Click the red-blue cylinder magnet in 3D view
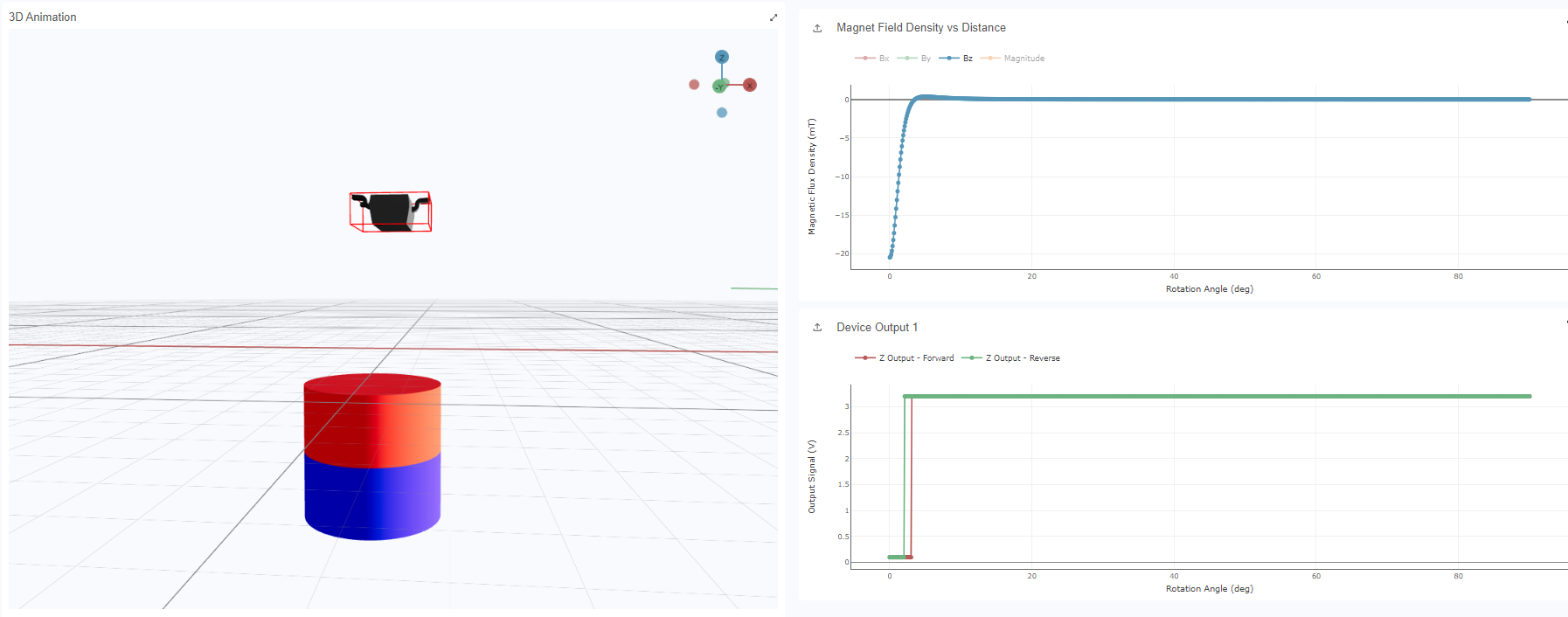Screen dimensions: 1568x617 372,457
